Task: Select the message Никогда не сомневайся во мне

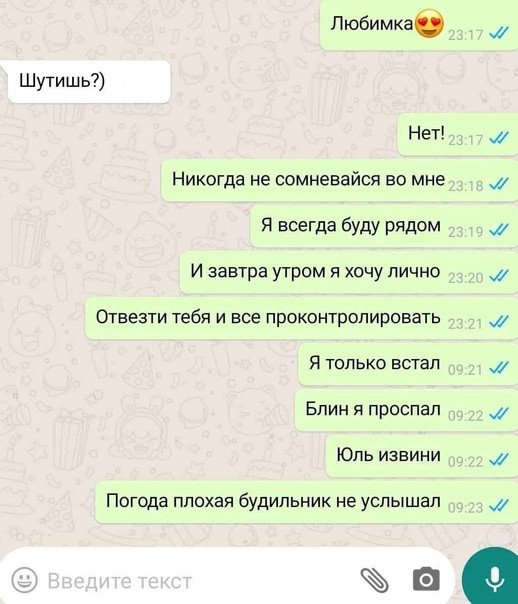Action: [x=339, y=180]
